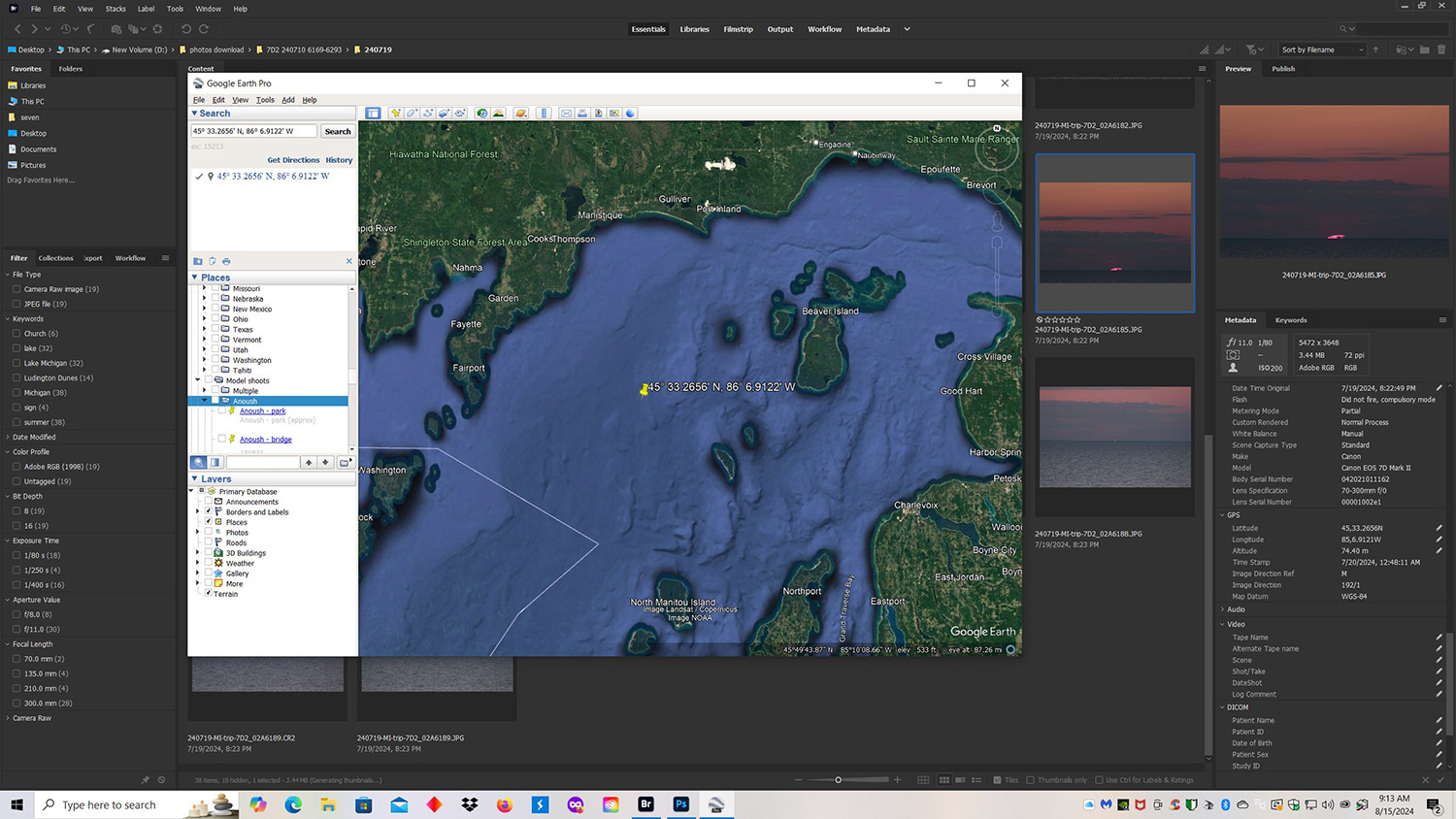This screenshot has height=819, width=1456.
Task: Click the globe icon at toolbar end
Action: click(x=630, y=114)
